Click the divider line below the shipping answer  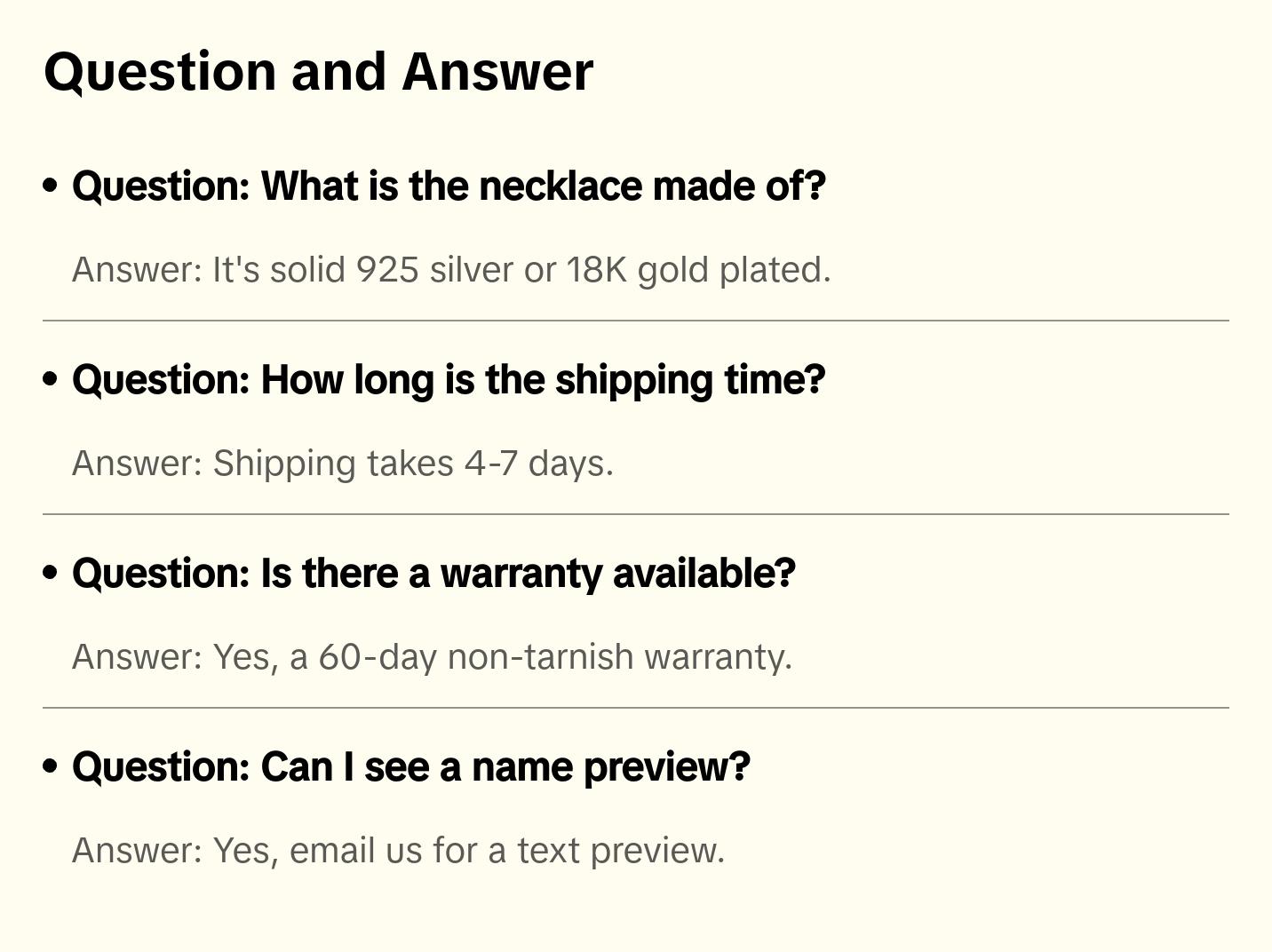635,514
